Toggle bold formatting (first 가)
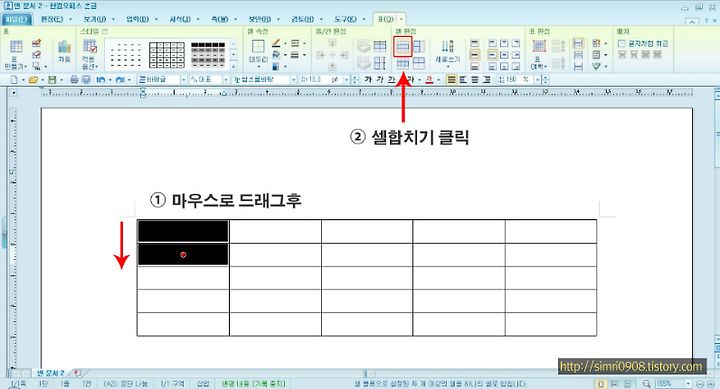Screen dimensions: 720x389 (x=367, y=80)
